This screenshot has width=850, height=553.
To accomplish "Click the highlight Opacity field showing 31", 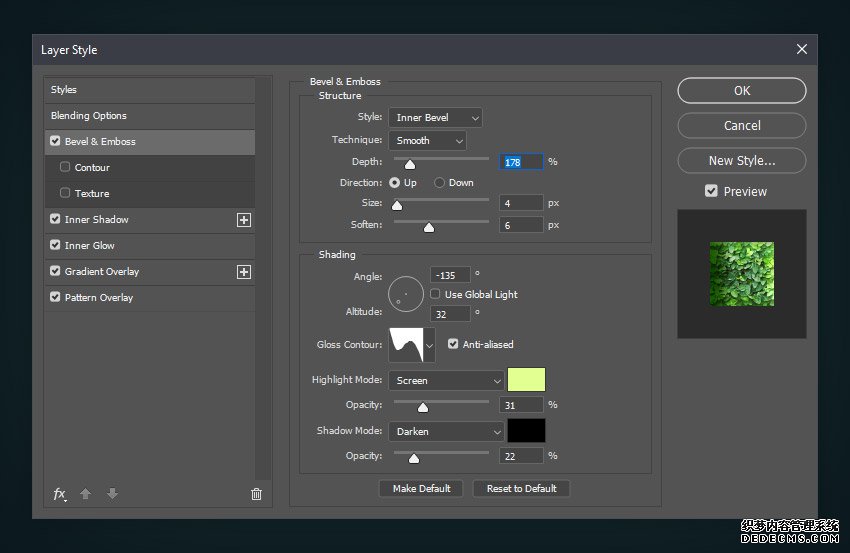I will pos(521,405).
